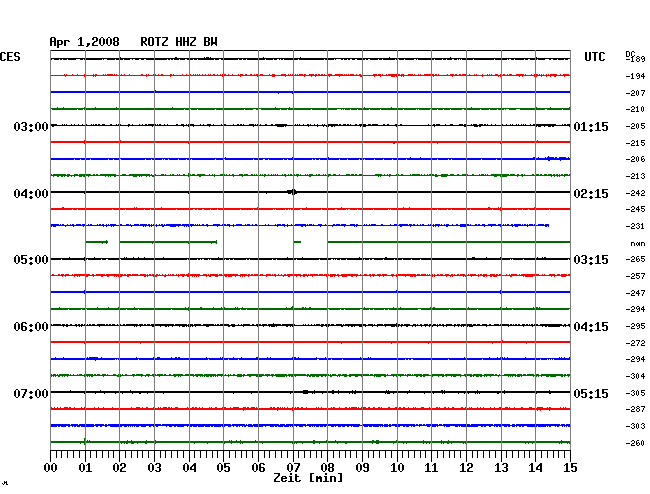Select the 08 minute axis label

pos(327,468)
